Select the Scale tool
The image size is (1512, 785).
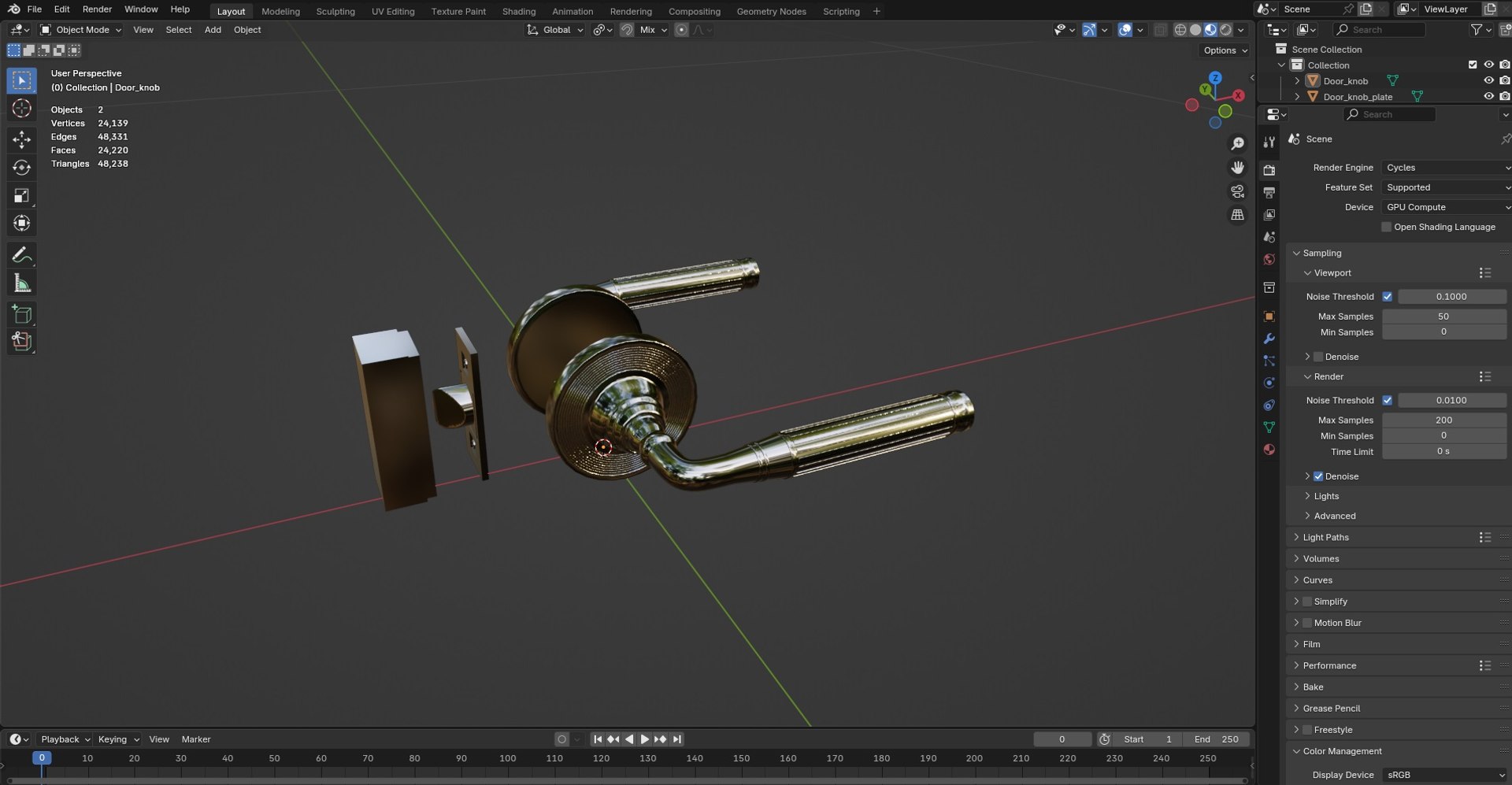coord(21,195)
